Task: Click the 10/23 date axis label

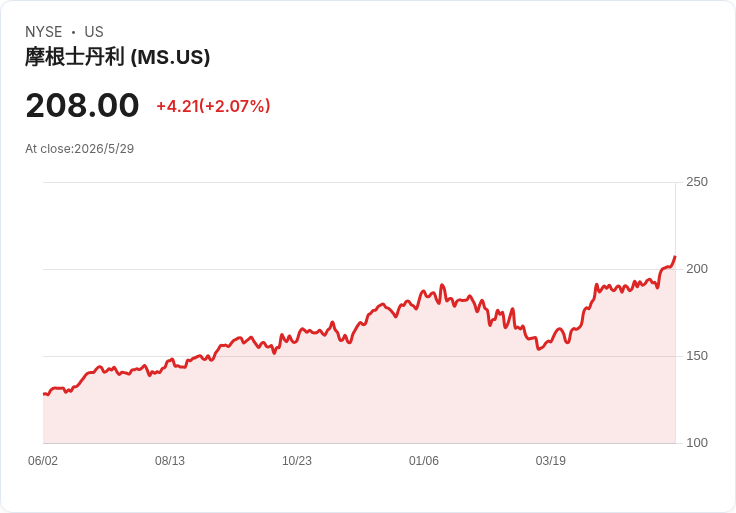Action: click(x=297, y=461)
